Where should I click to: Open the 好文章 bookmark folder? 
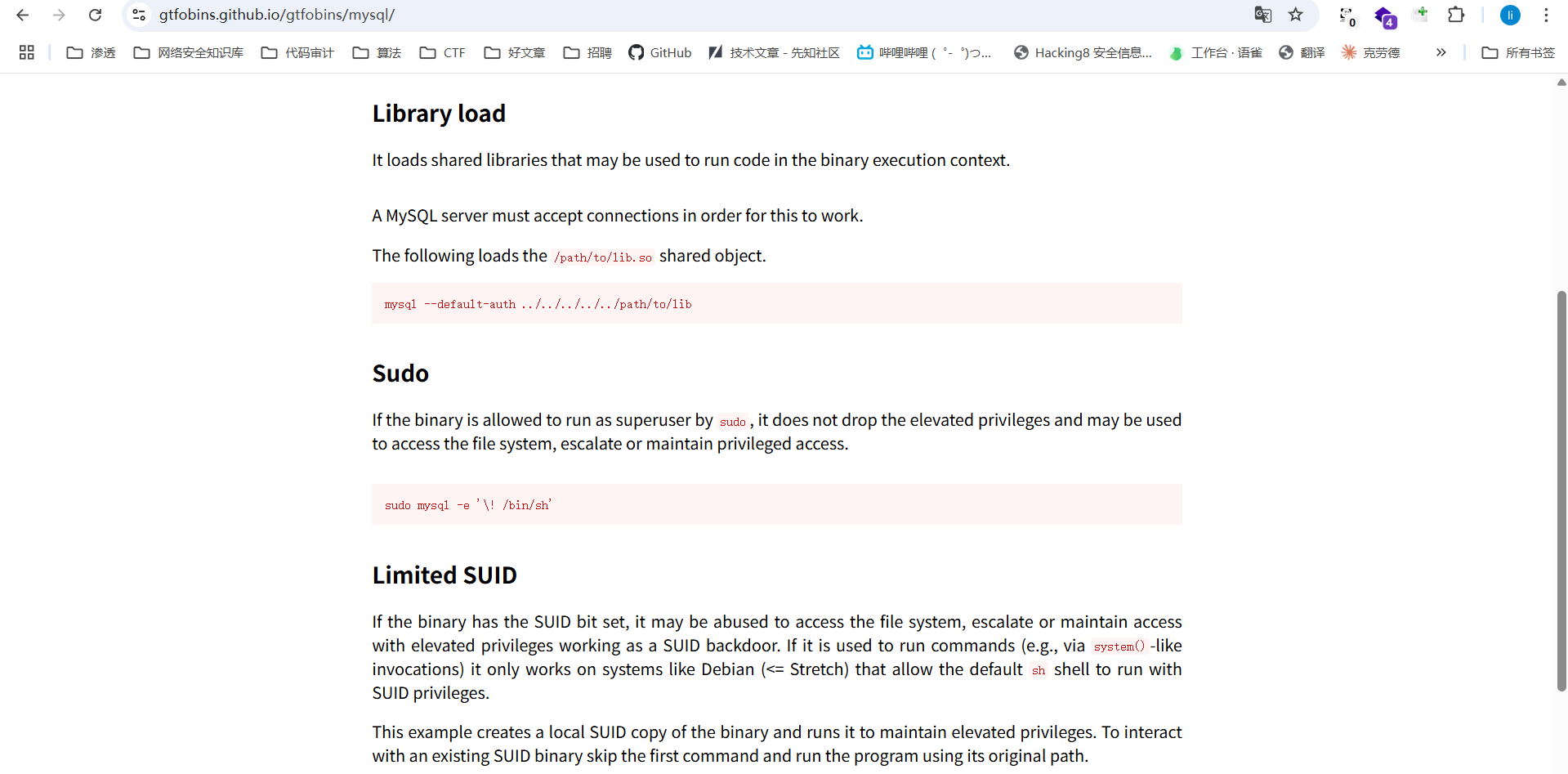tap(515, 52)
